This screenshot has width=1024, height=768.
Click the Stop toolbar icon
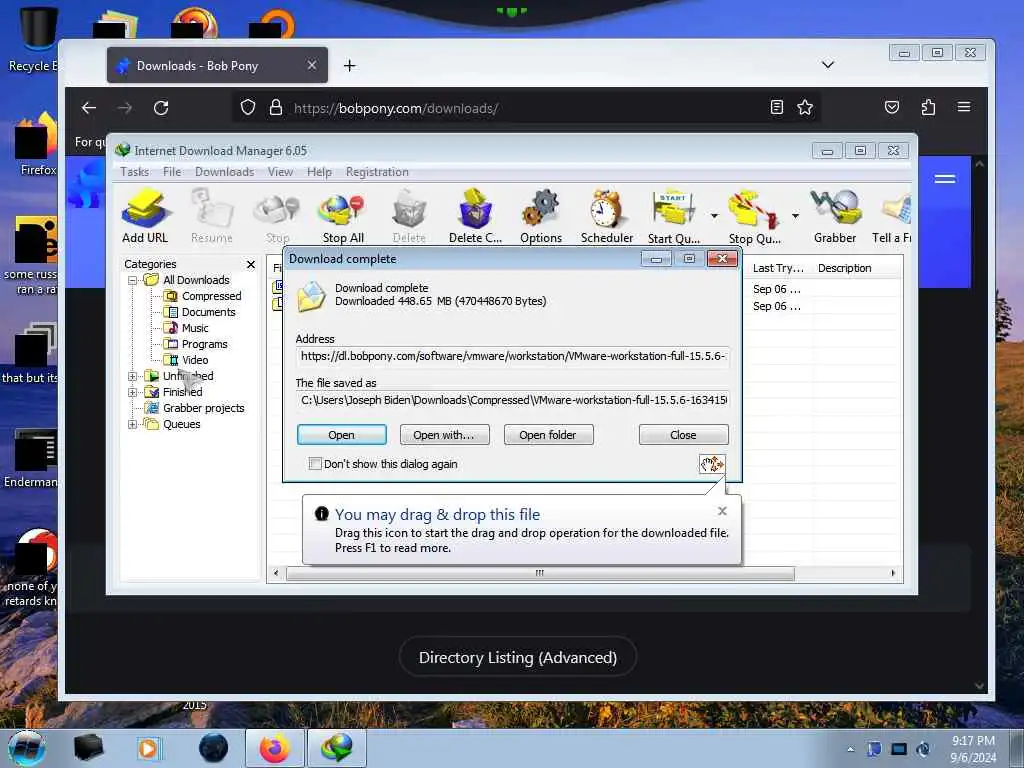point(278,216)
